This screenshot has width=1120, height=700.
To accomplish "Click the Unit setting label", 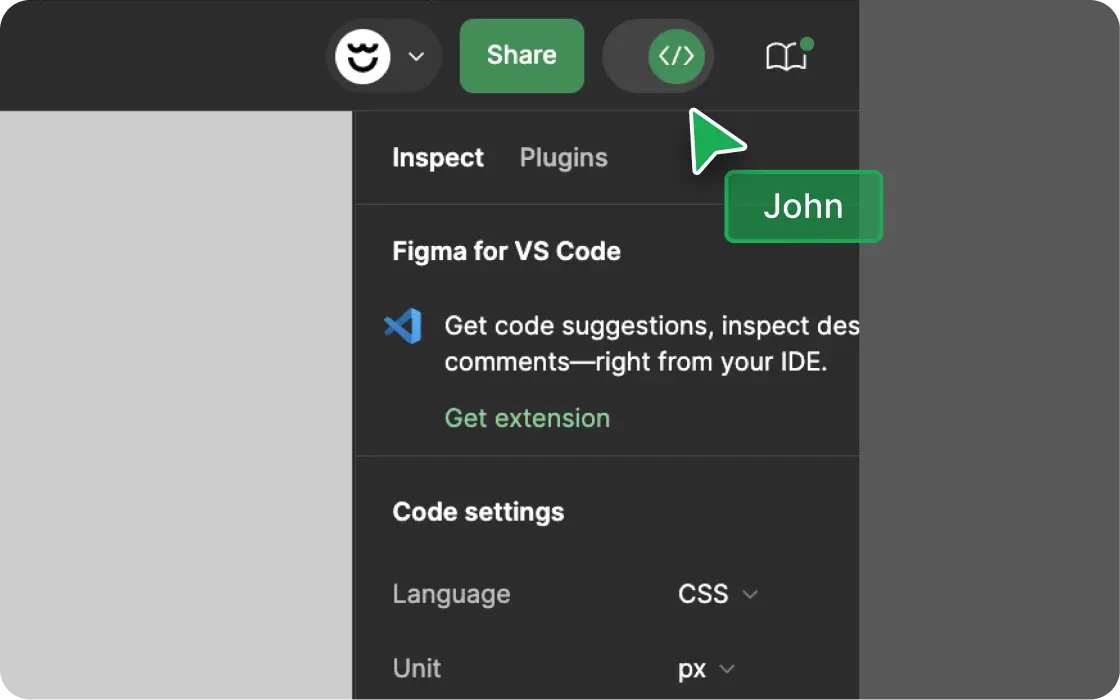I will tap(417, 669).
